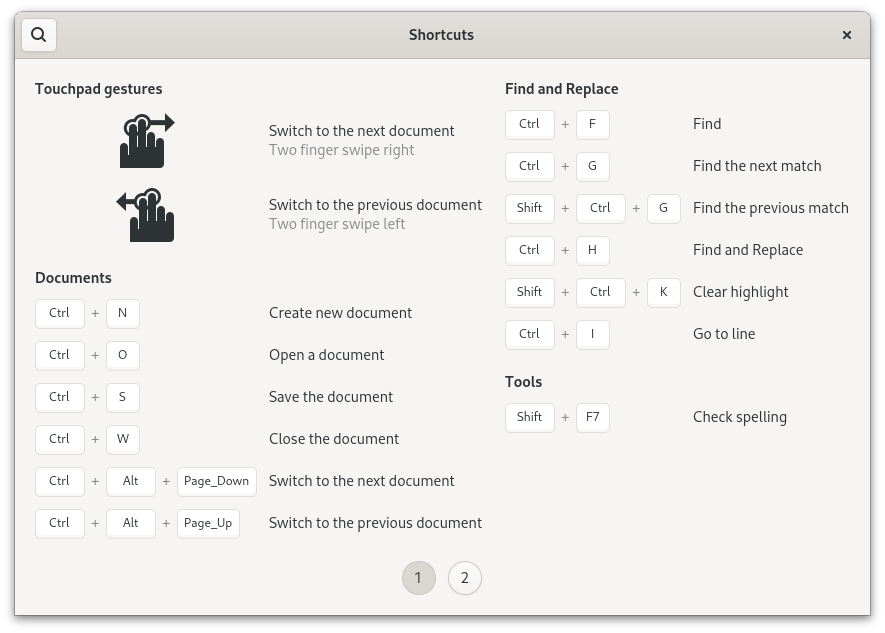Click the Find and Replace shortcut description
The width and height of the screenshot is (885, 633).
pos(747,250)
